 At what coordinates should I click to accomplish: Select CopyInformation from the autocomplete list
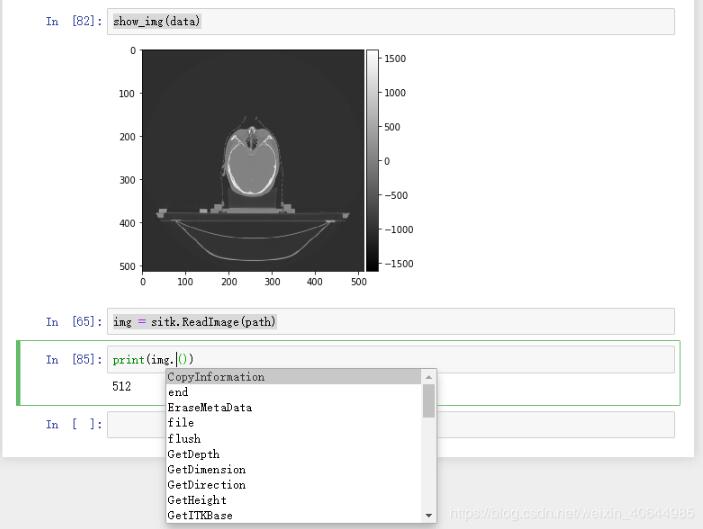[x=294, y=377]
